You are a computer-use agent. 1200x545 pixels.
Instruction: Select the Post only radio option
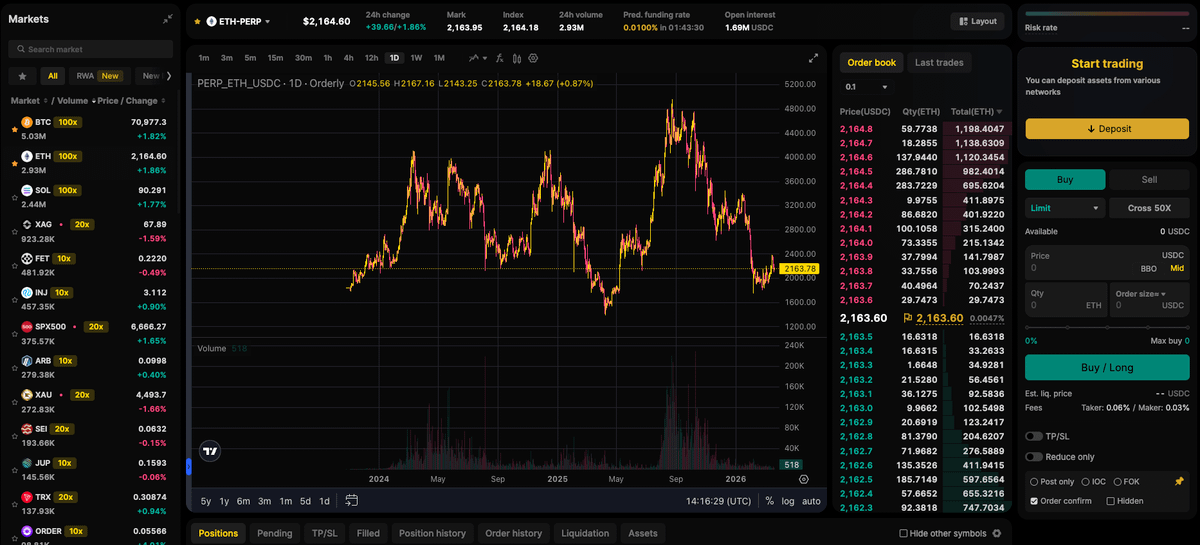(x=1034, y=482)
